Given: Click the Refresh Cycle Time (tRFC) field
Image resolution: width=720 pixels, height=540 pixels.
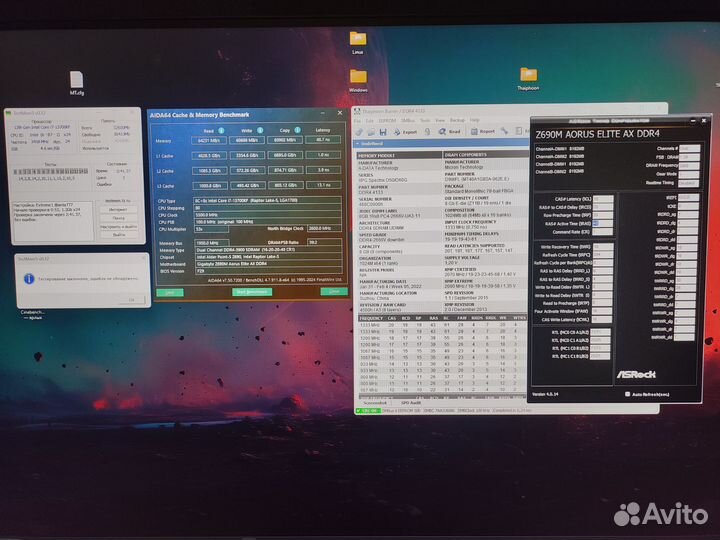Looking at the screenshot, I should pyautogui.click(x=603, y=255).
